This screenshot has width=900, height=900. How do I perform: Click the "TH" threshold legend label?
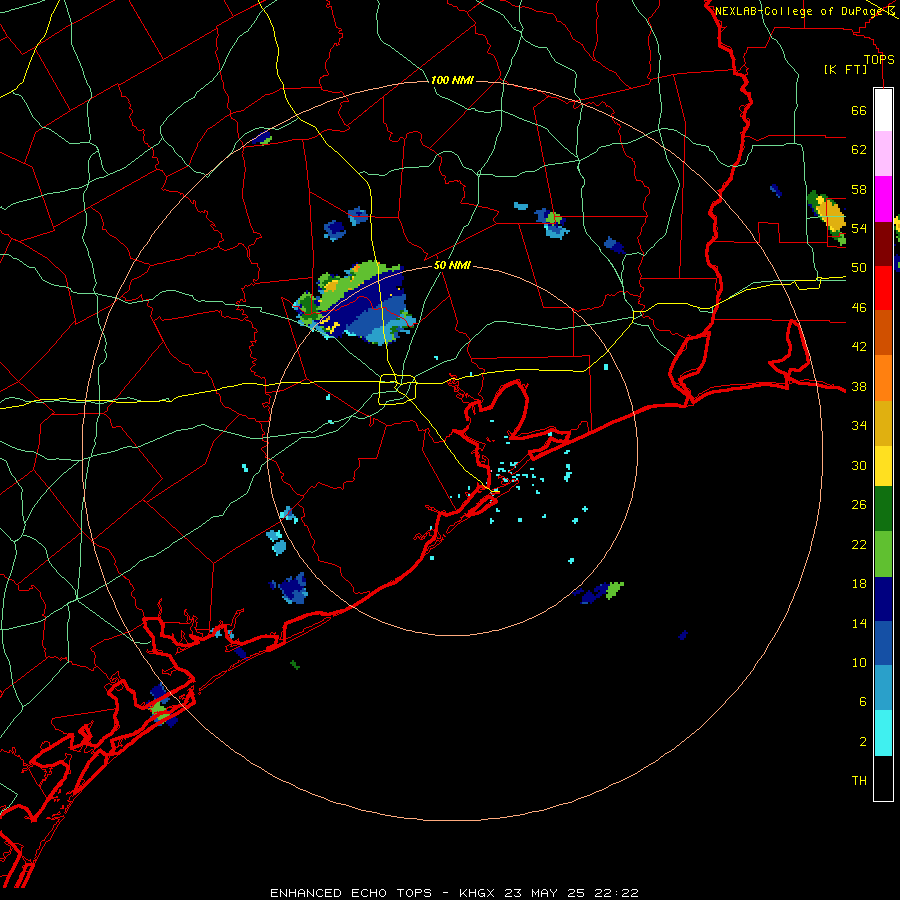pyautogui.click(x=859, y=781)
